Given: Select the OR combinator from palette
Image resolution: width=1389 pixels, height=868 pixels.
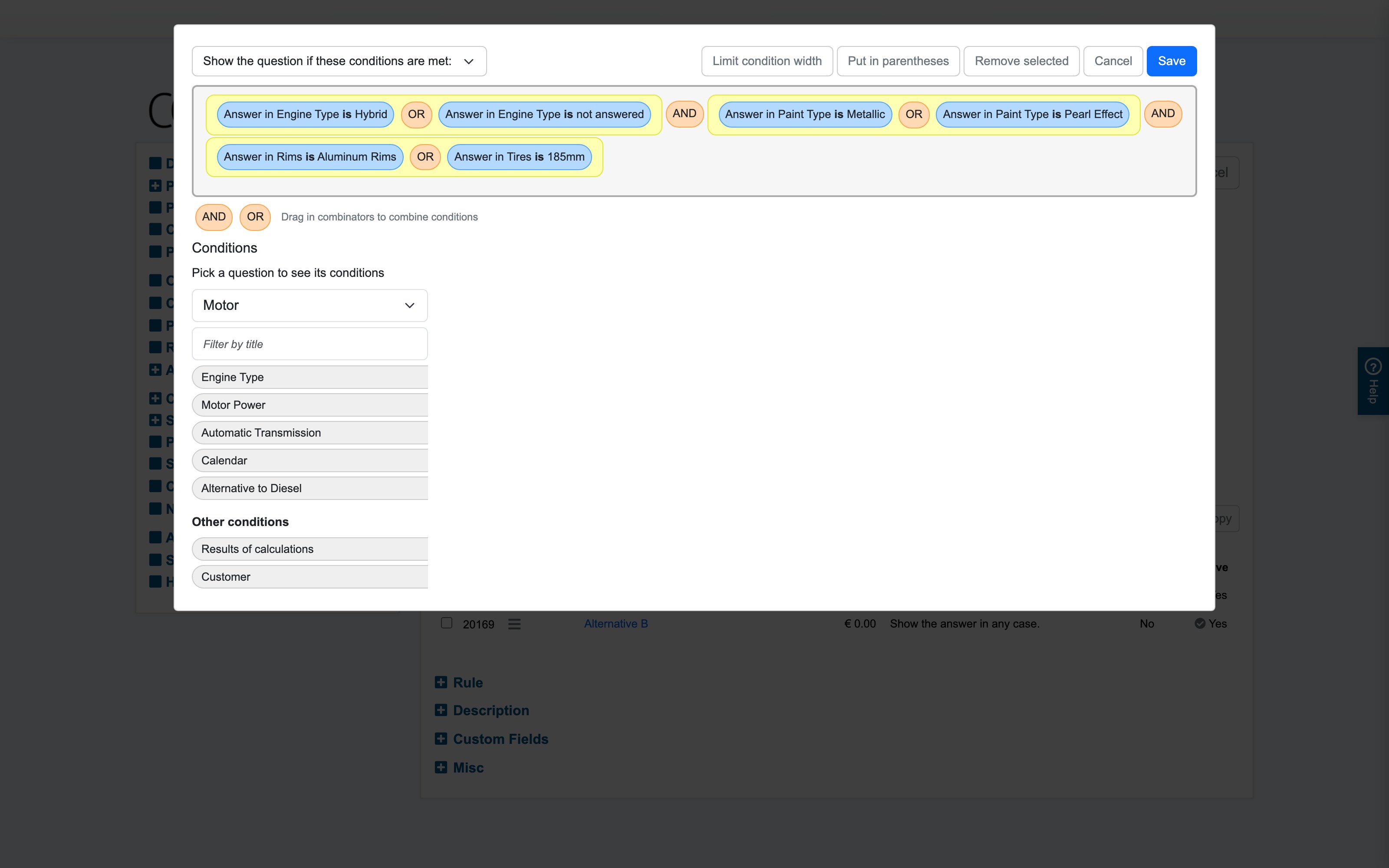Looking at the screenshot, I should click(255, 217).
